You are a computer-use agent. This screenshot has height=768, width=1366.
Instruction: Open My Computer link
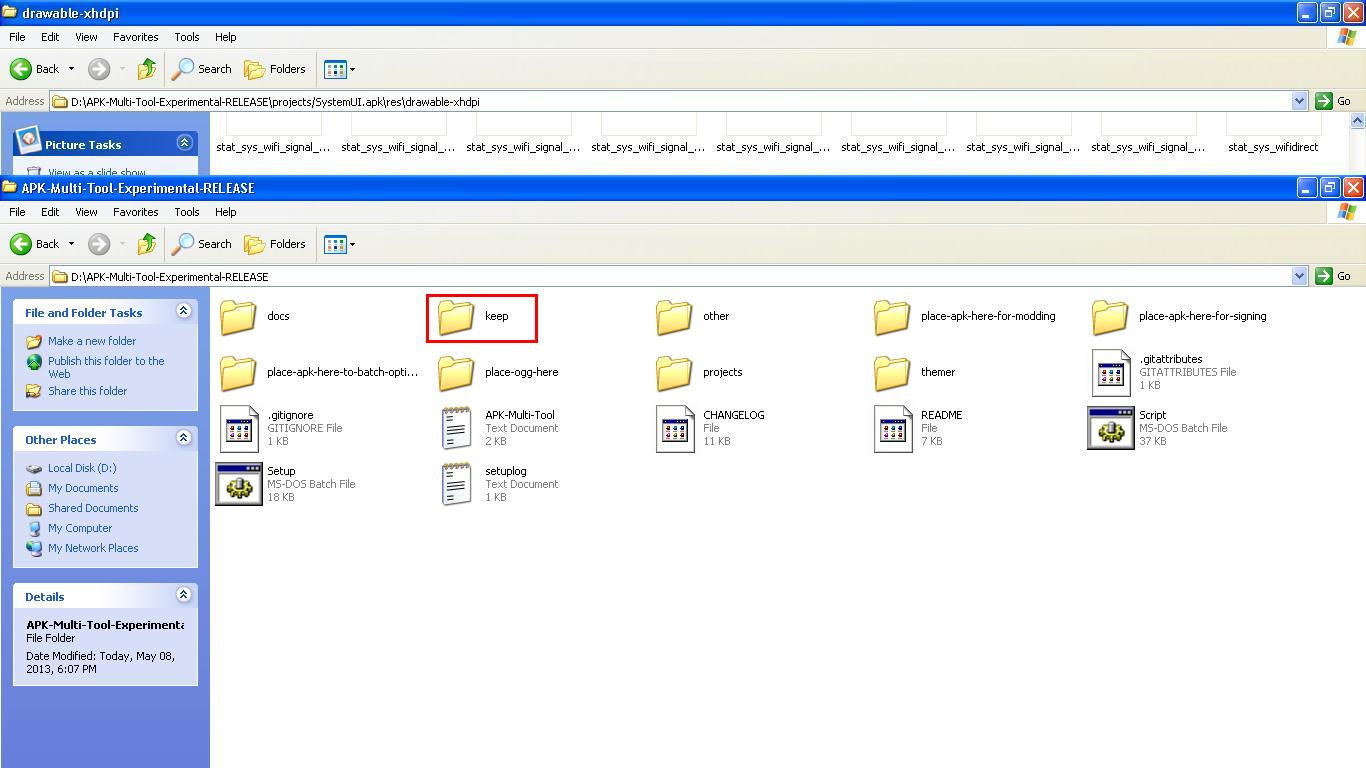click(x=80, y=528)
